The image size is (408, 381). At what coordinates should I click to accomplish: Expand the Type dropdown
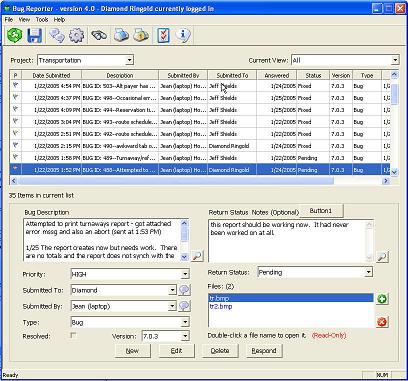tap(185, 322)
